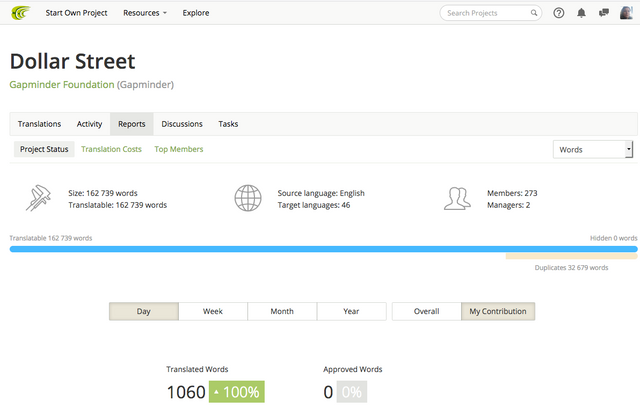The height and width of the screenshot is (417, 640).
Task: Open the user profile avatar
Action: click(626, 13)
